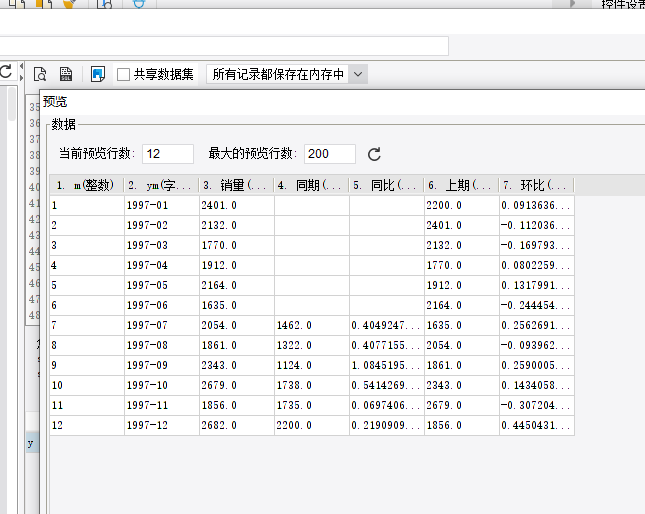Click the 销量 column header
Screen dimensions: 645x514
coord(236,185)
